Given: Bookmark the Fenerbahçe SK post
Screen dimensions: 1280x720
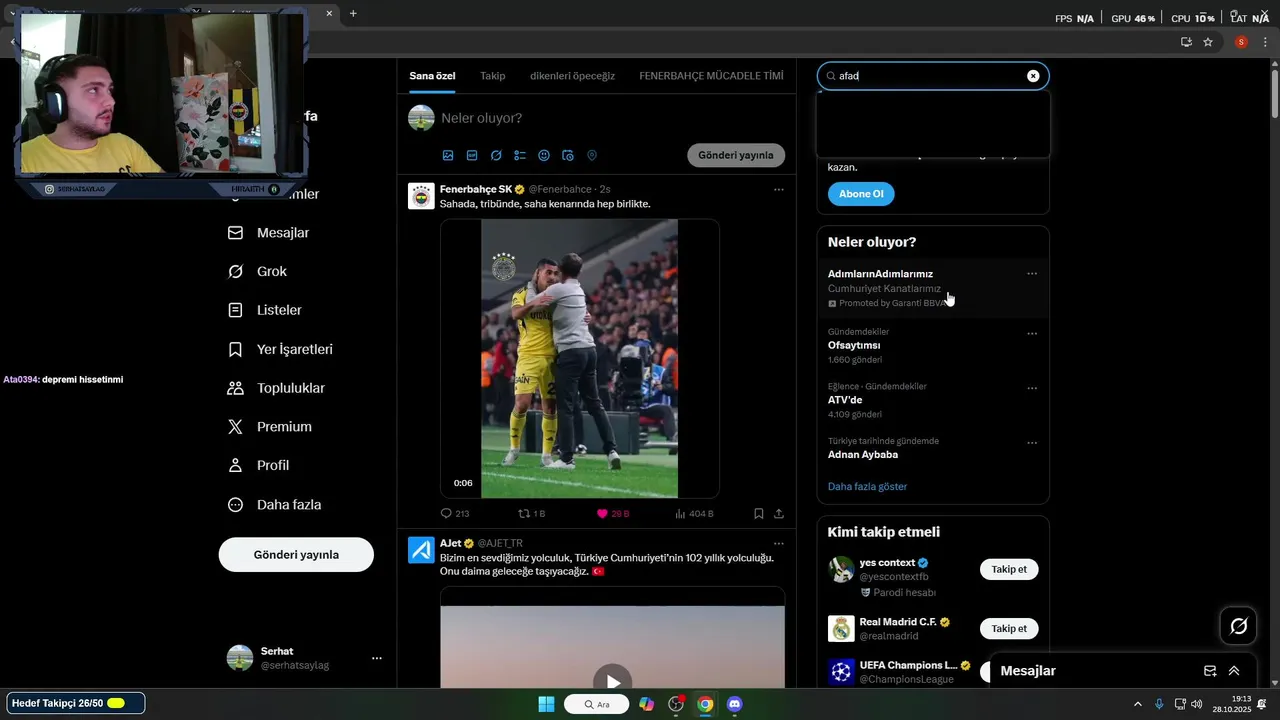Looking at the screenshot, I should click(x=759, y=513).
